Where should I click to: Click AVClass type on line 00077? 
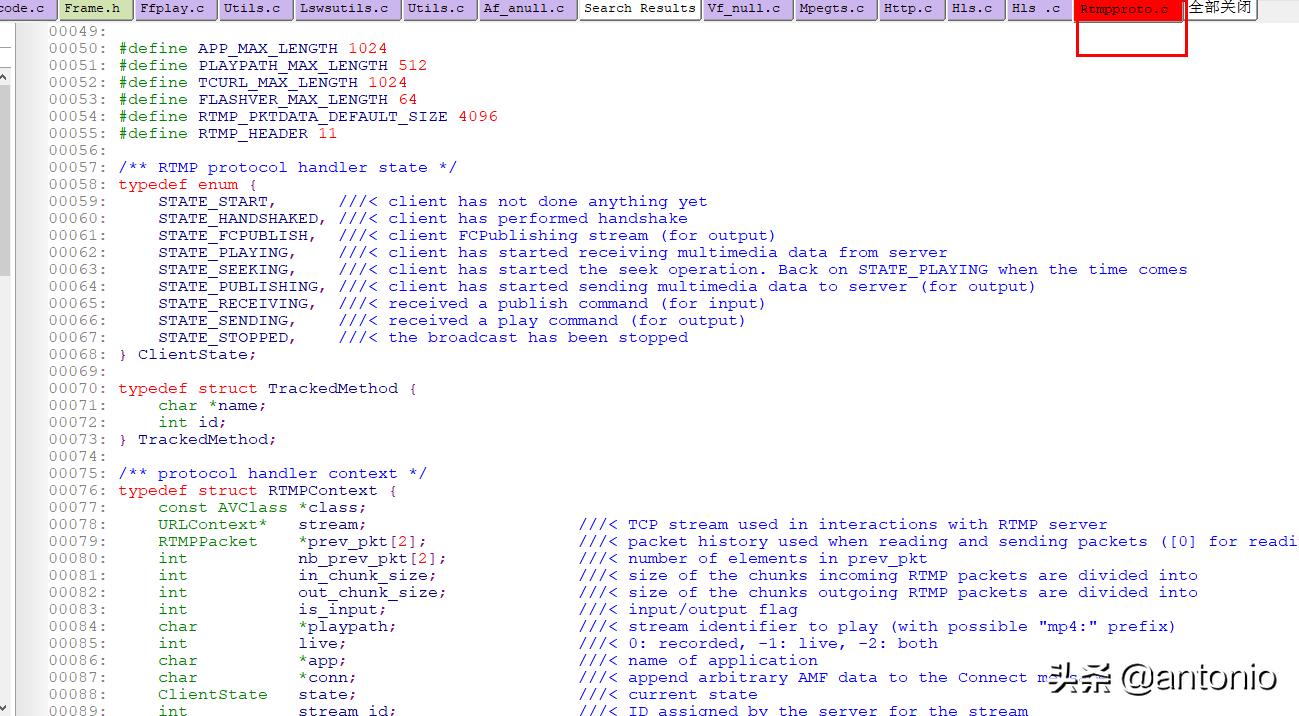click(x=253, y=507)
